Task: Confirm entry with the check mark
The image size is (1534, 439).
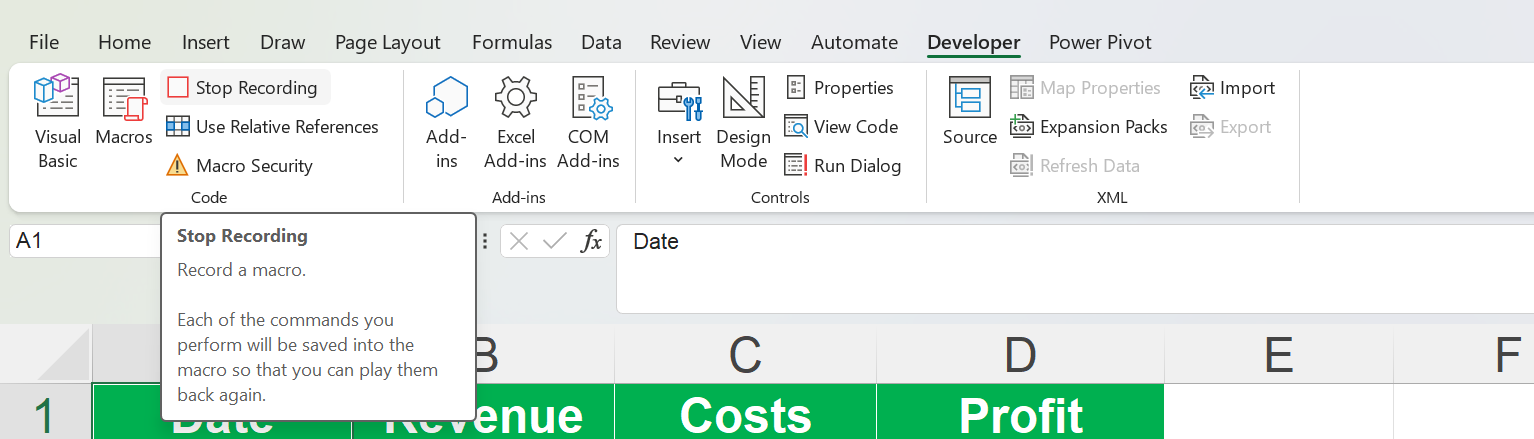Action: point(554,241)
